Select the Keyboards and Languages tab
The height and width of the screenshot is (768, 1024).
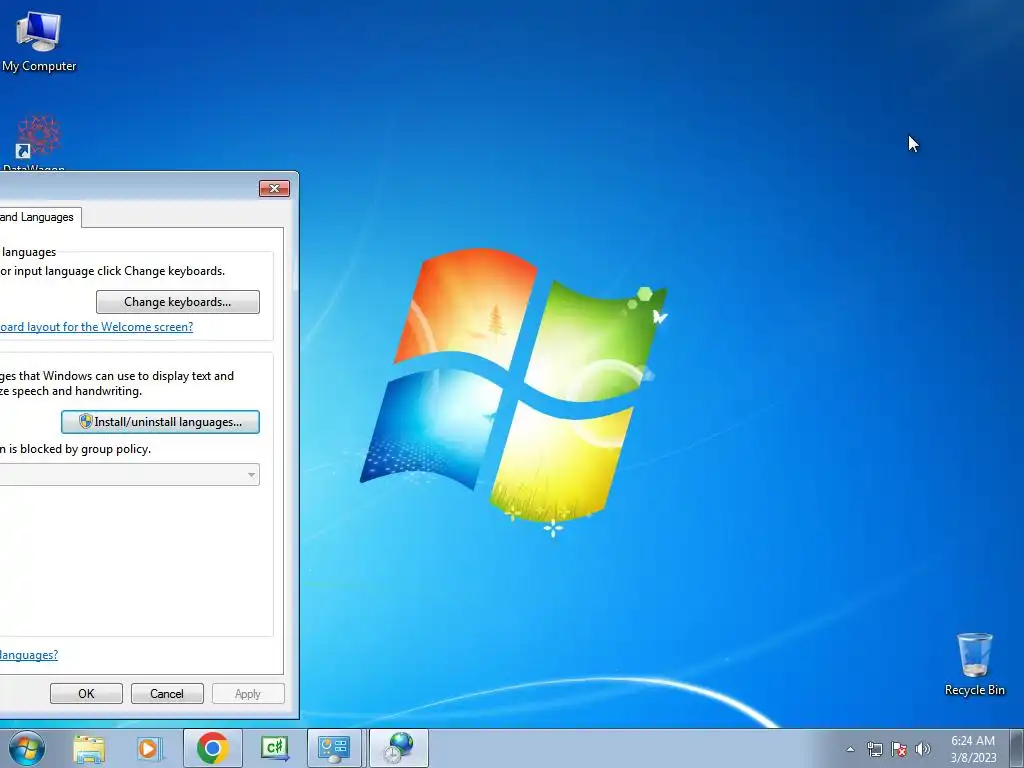pos(39,217)
